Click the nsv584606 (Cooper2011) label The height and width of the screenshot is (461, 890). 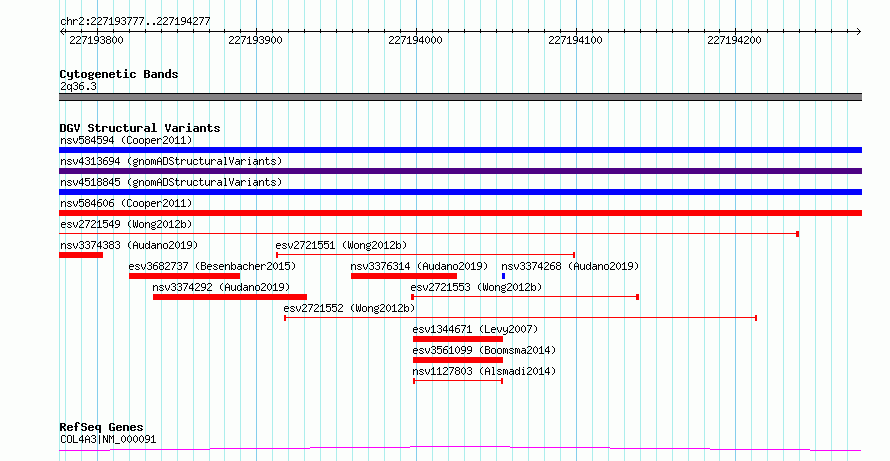pyautogui.click(x=126, y=203)
